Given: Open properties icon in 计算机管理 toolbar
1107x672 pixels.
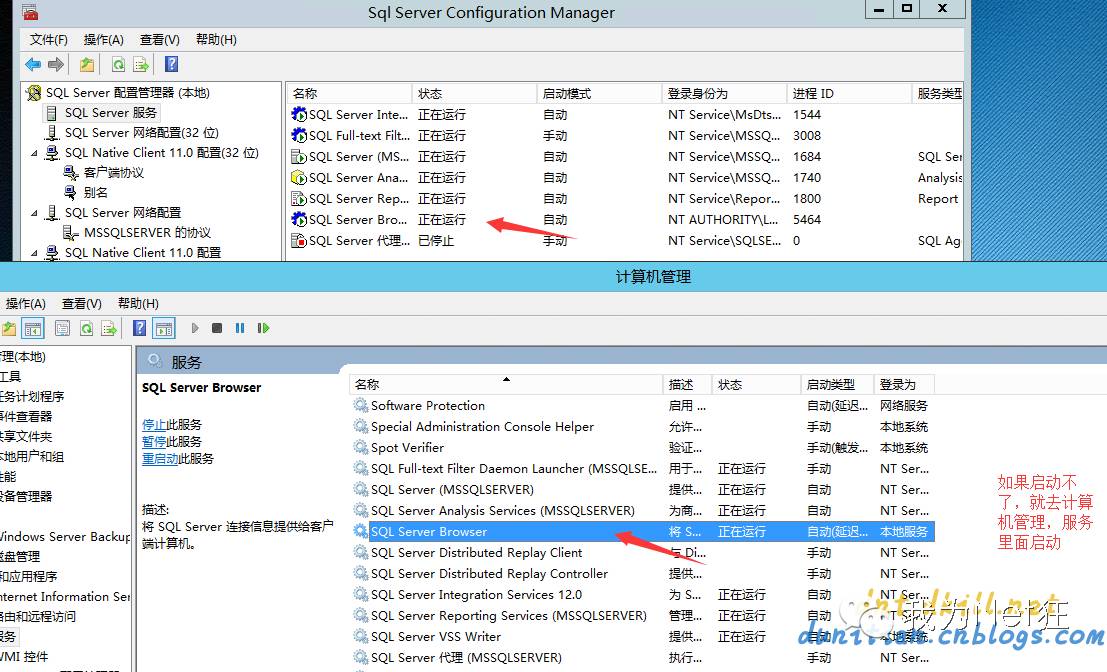Looking at the screenshot, I should click(x=62, y=328).
